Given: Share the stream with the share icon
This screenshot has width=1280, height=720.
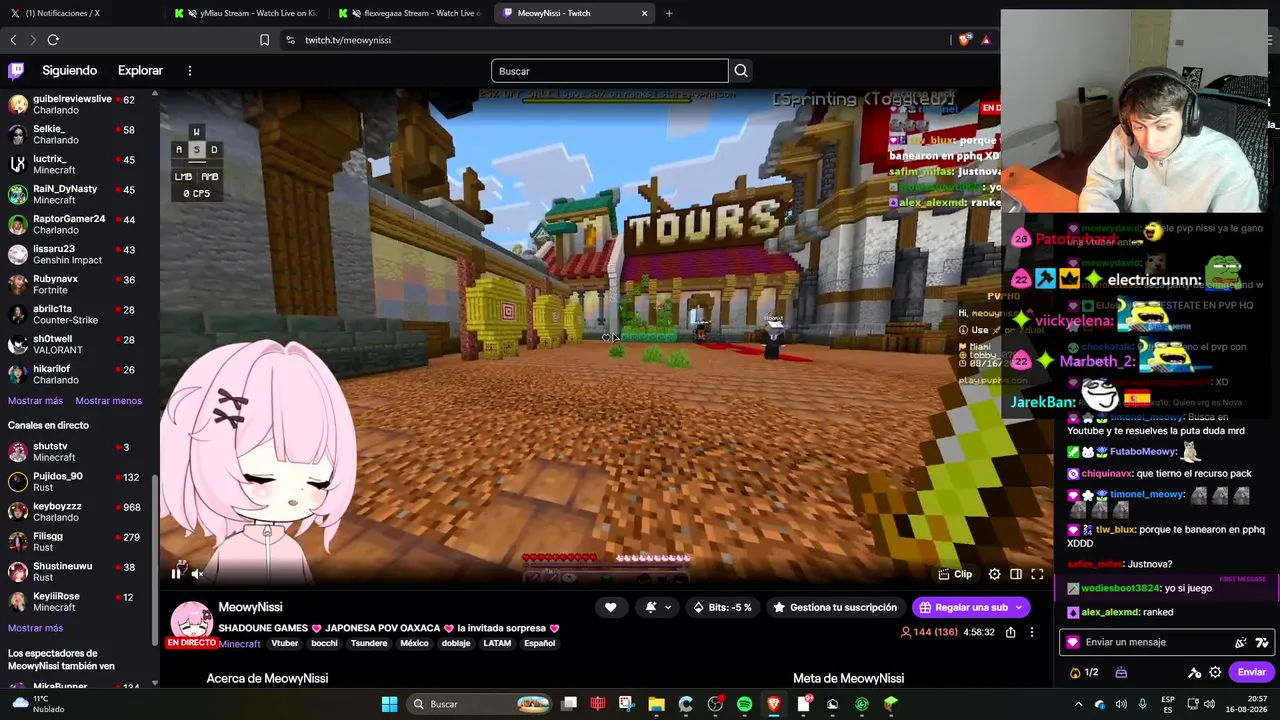Looking at the screenshot, I should 1010,632.
